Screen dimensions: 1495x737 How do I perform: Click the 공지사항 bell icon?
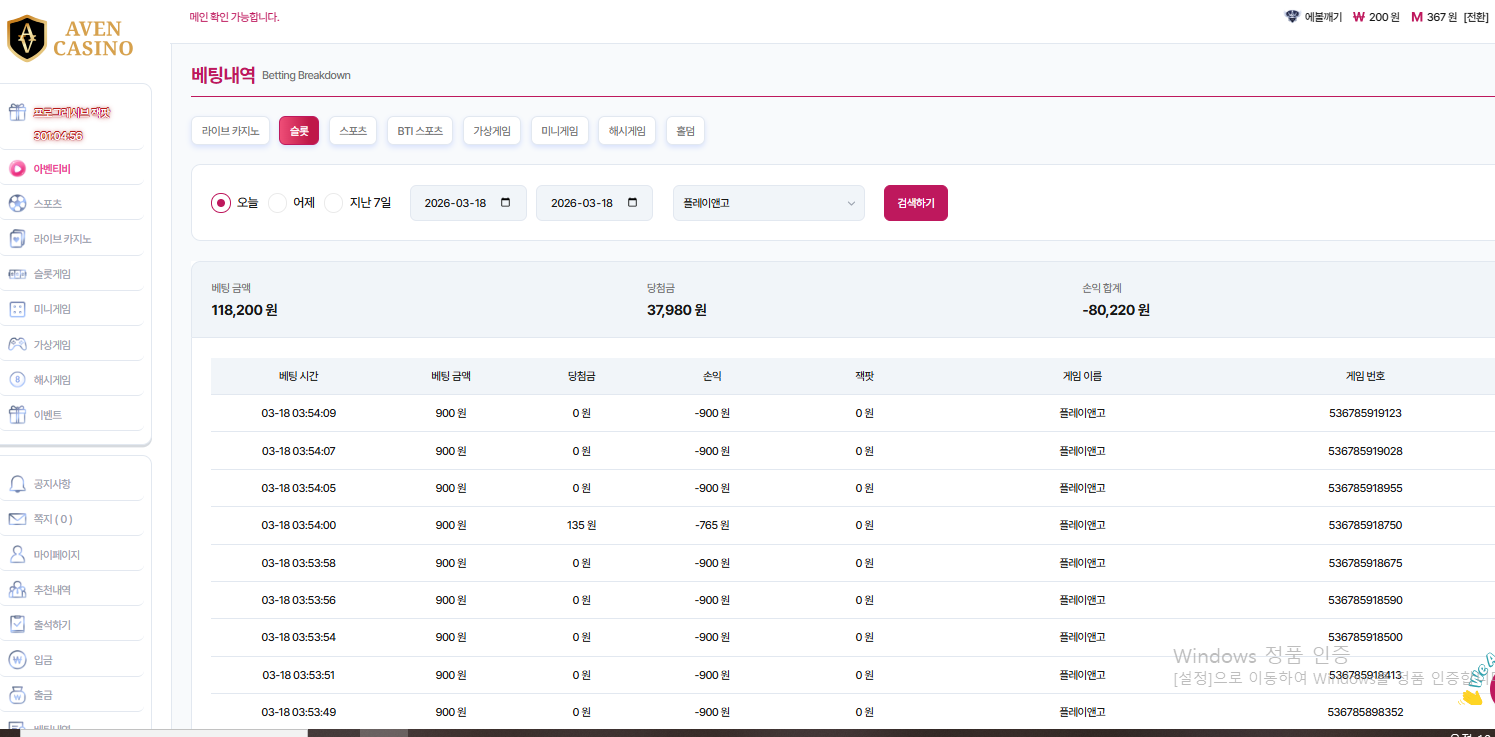coord(17,484)
